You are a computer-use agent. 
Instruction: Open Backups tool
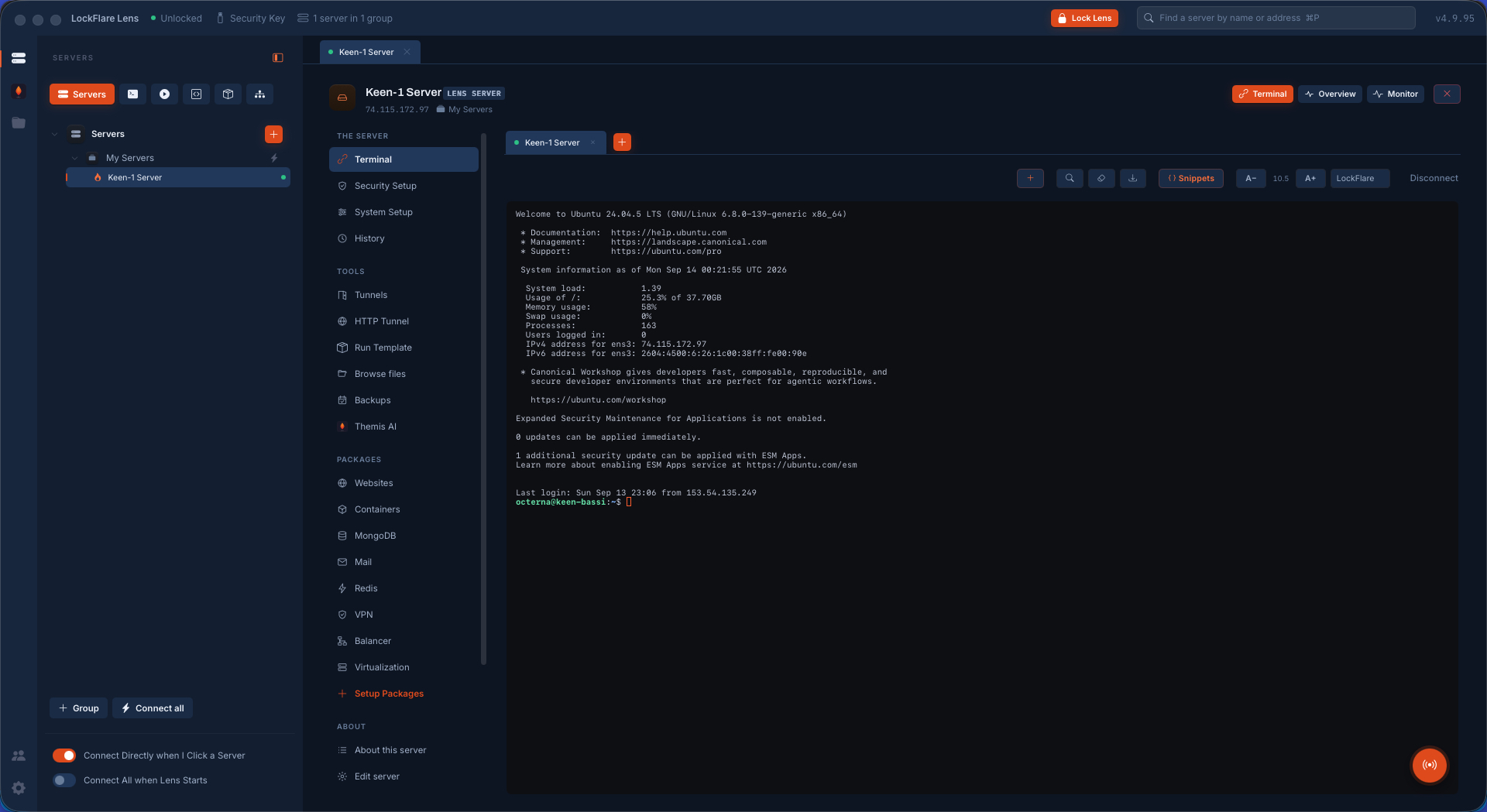click(x=404, y=400)
